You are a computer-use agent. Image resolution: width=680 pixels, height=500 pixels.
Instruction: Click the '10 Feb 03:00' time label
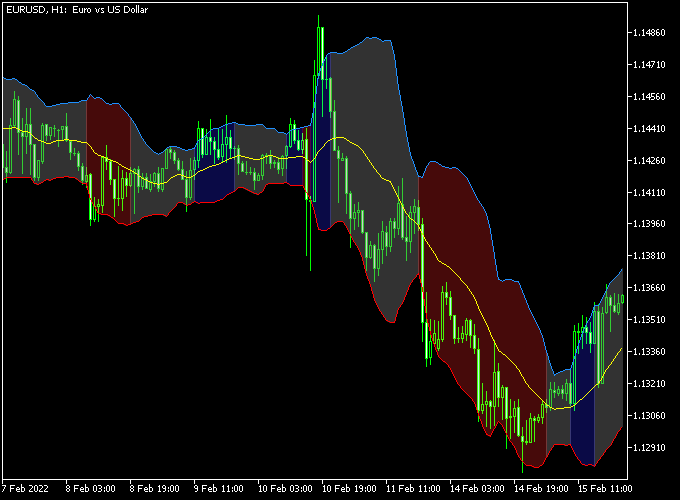click(x=285, y=489)
